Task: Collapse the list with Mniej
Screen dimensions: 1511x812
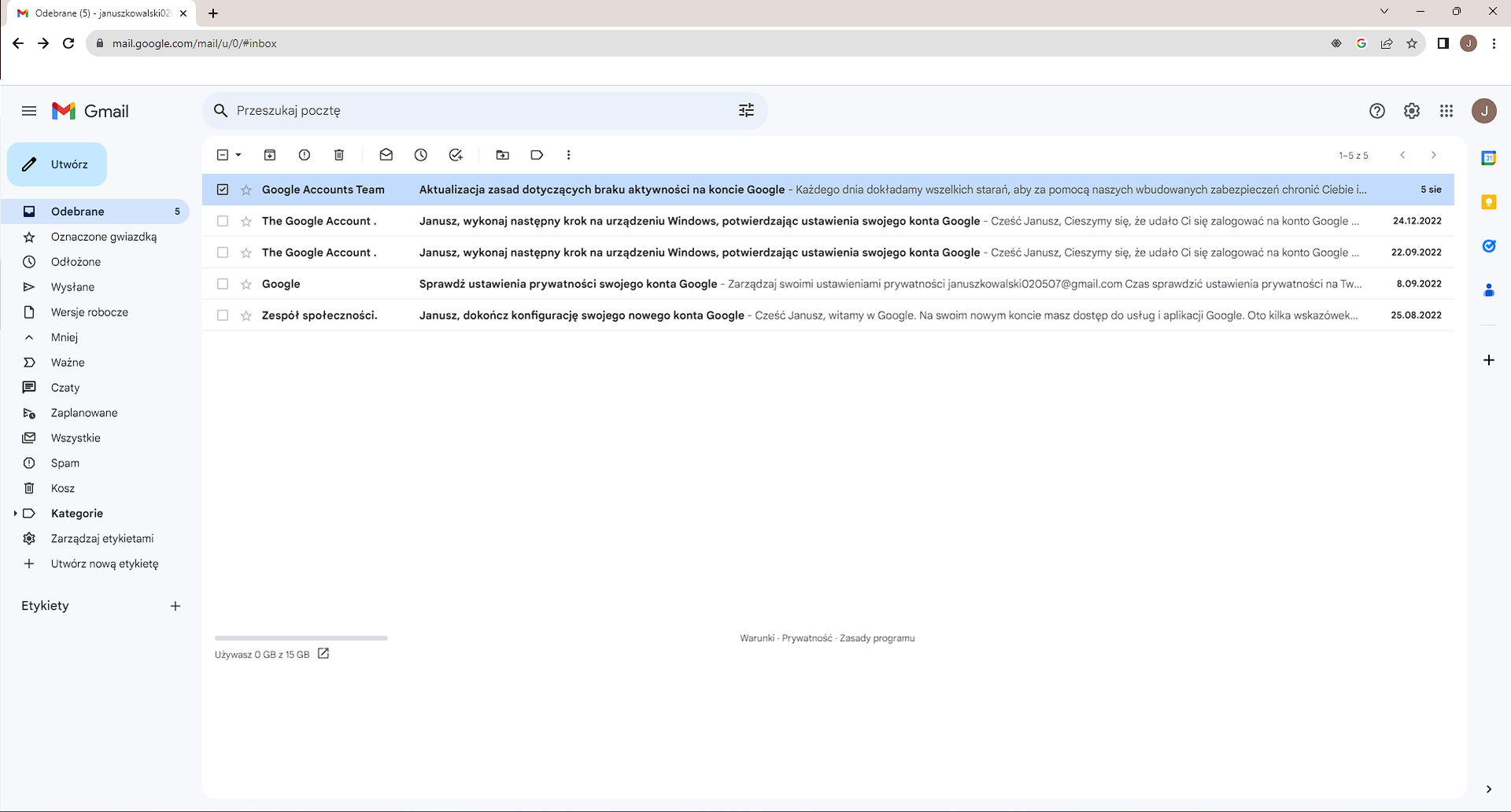Action: (65, 338)
